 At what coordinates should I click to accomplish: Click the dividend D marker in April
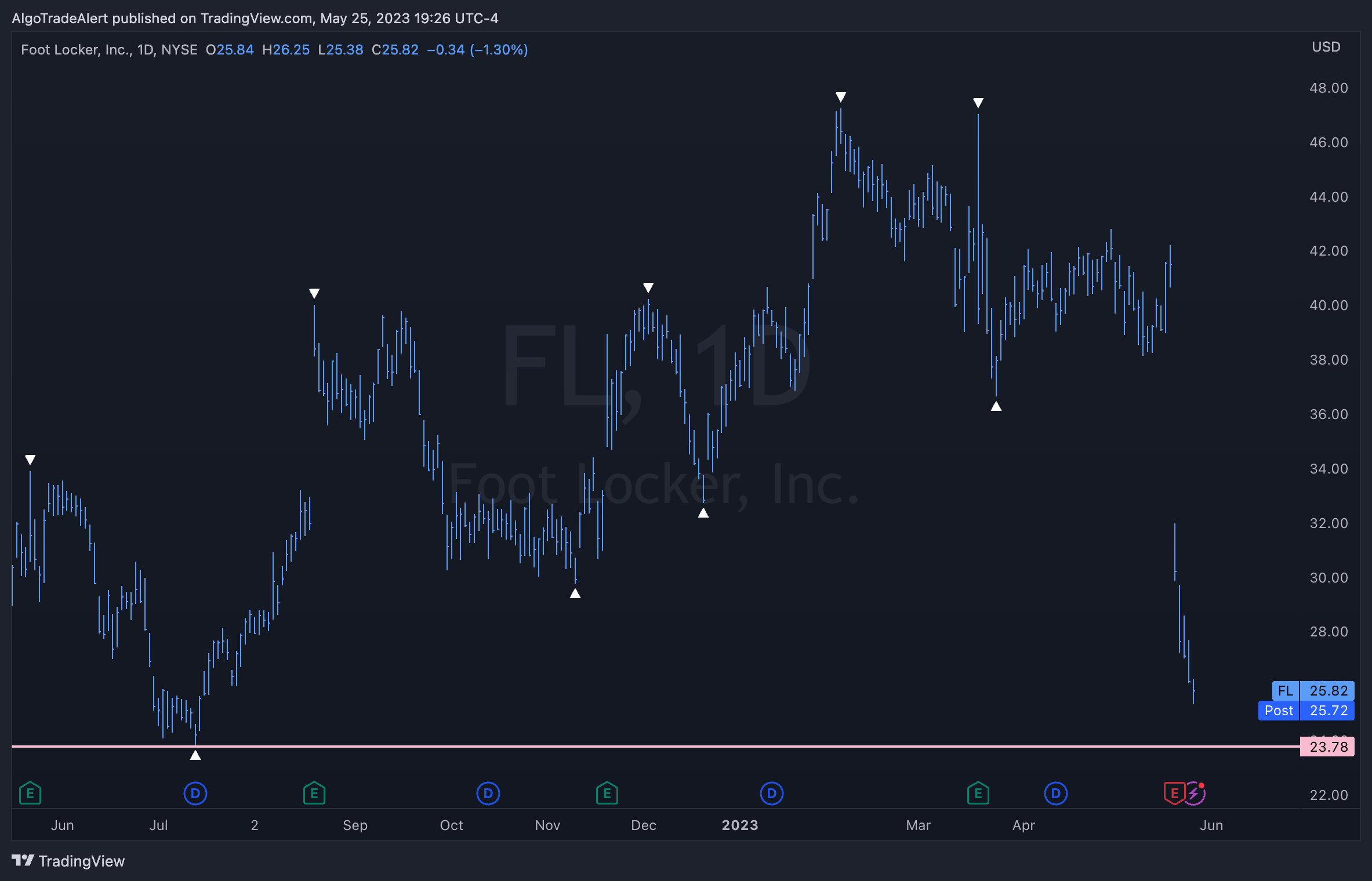1056,793
